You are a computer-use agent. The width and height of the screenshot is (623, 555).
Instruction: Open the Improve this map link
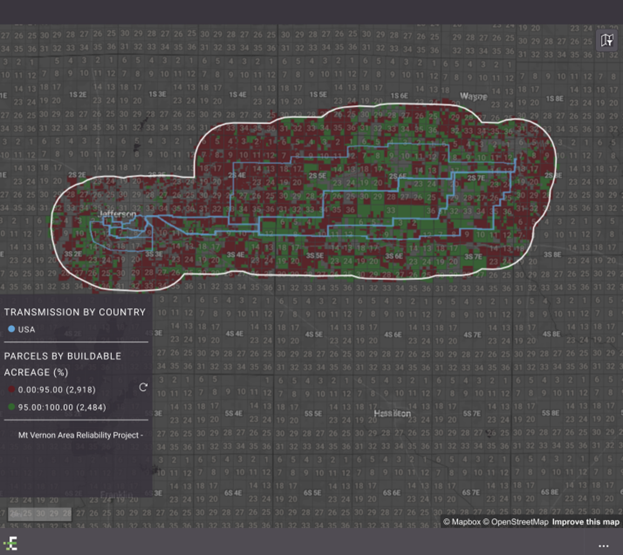tap(585, 522)
